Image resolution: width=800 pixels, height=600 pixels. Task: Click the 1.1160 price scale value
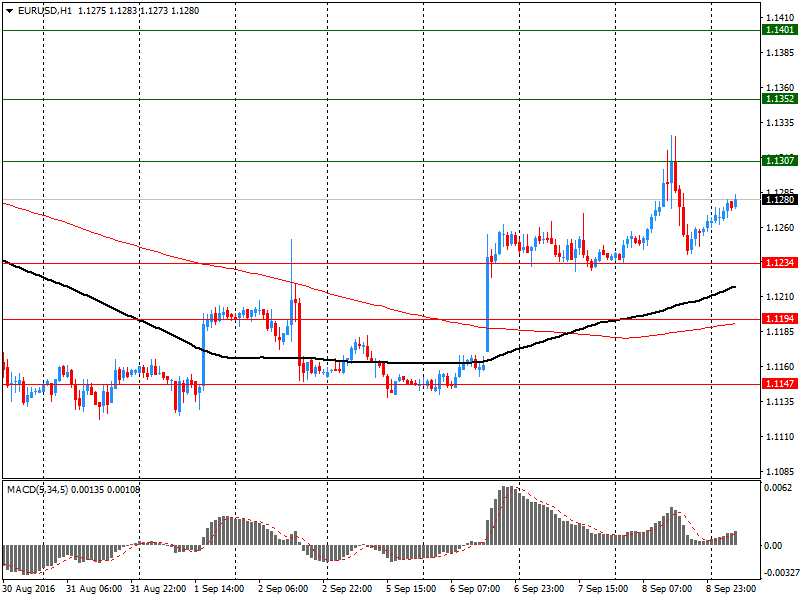tap(780, 366)
